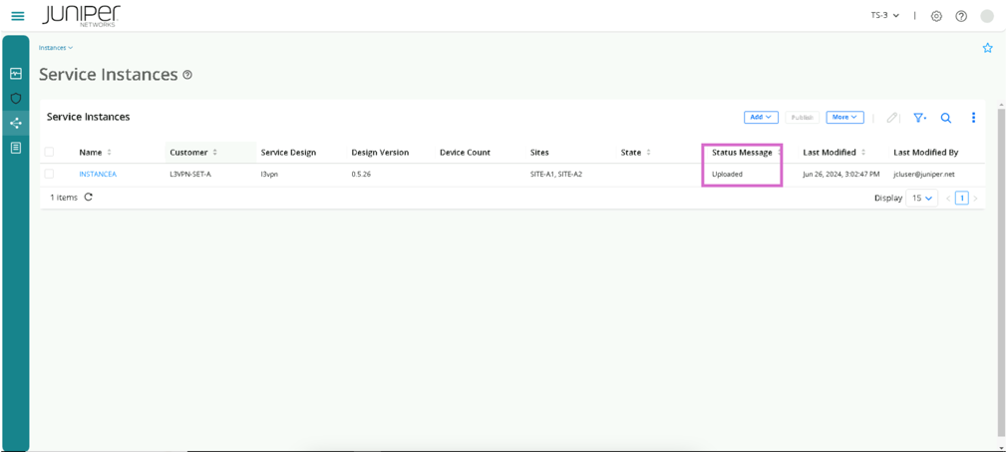This screenshot has width=1008, height=452.
Task: Refresh the table with reload icon
Action: (x=89, y=197)
